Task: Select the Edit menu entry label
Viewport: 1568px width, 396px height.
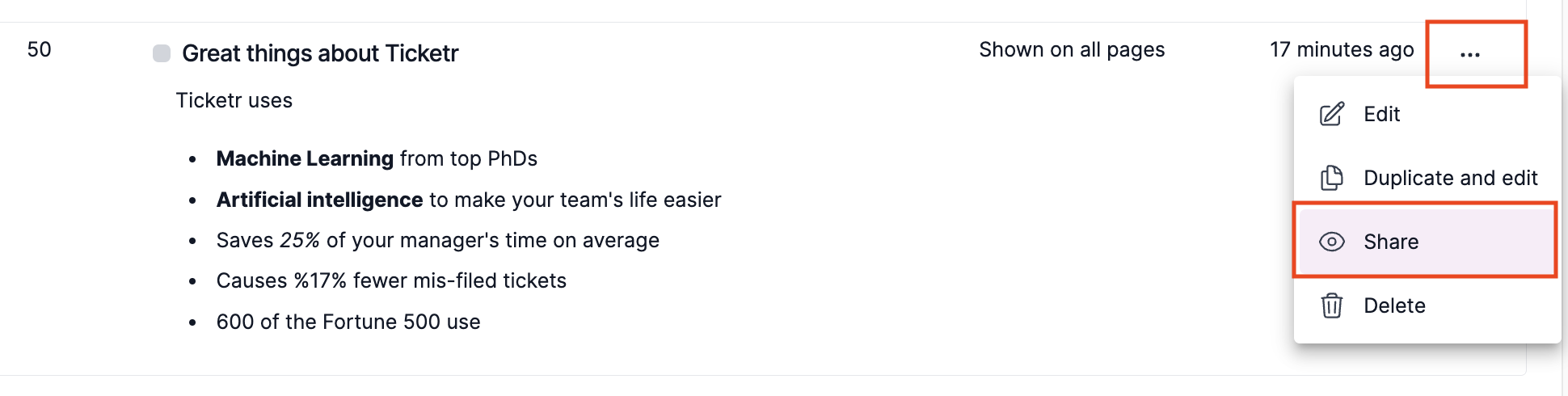Action: (1381, 114)
